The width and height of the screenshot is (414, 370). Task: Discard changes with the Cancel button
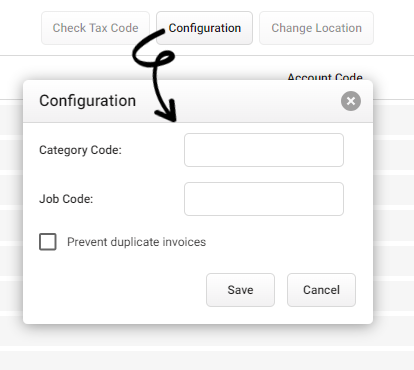coord(321,290)
